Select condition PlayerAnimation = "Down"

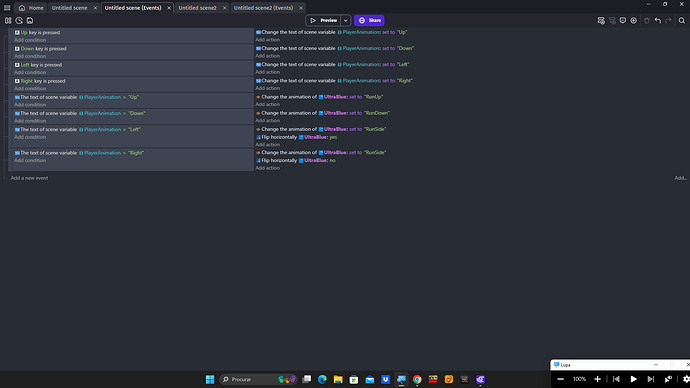click(80, 113)
